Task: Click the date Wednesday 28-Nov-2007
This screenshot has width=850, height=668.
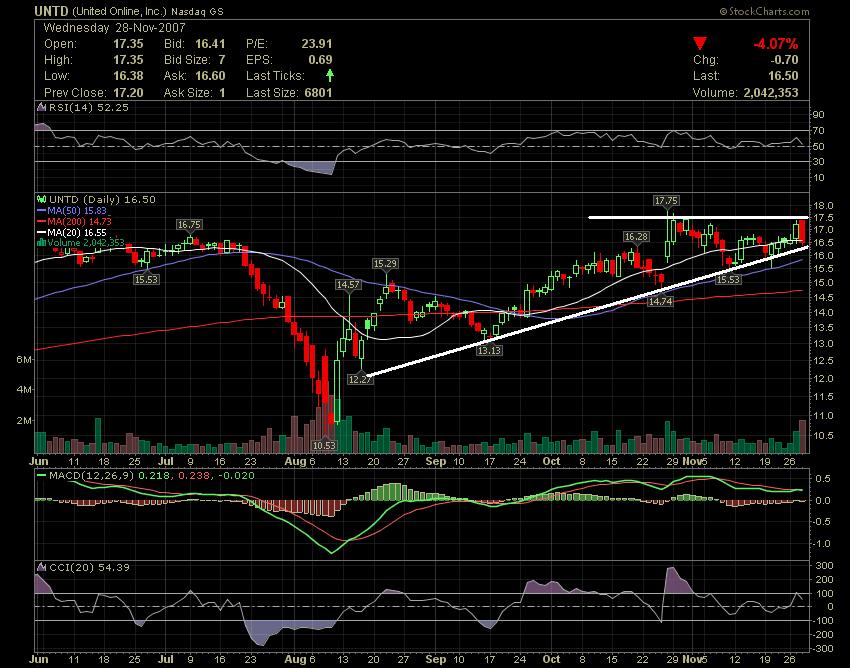Action: click(114, 28)
